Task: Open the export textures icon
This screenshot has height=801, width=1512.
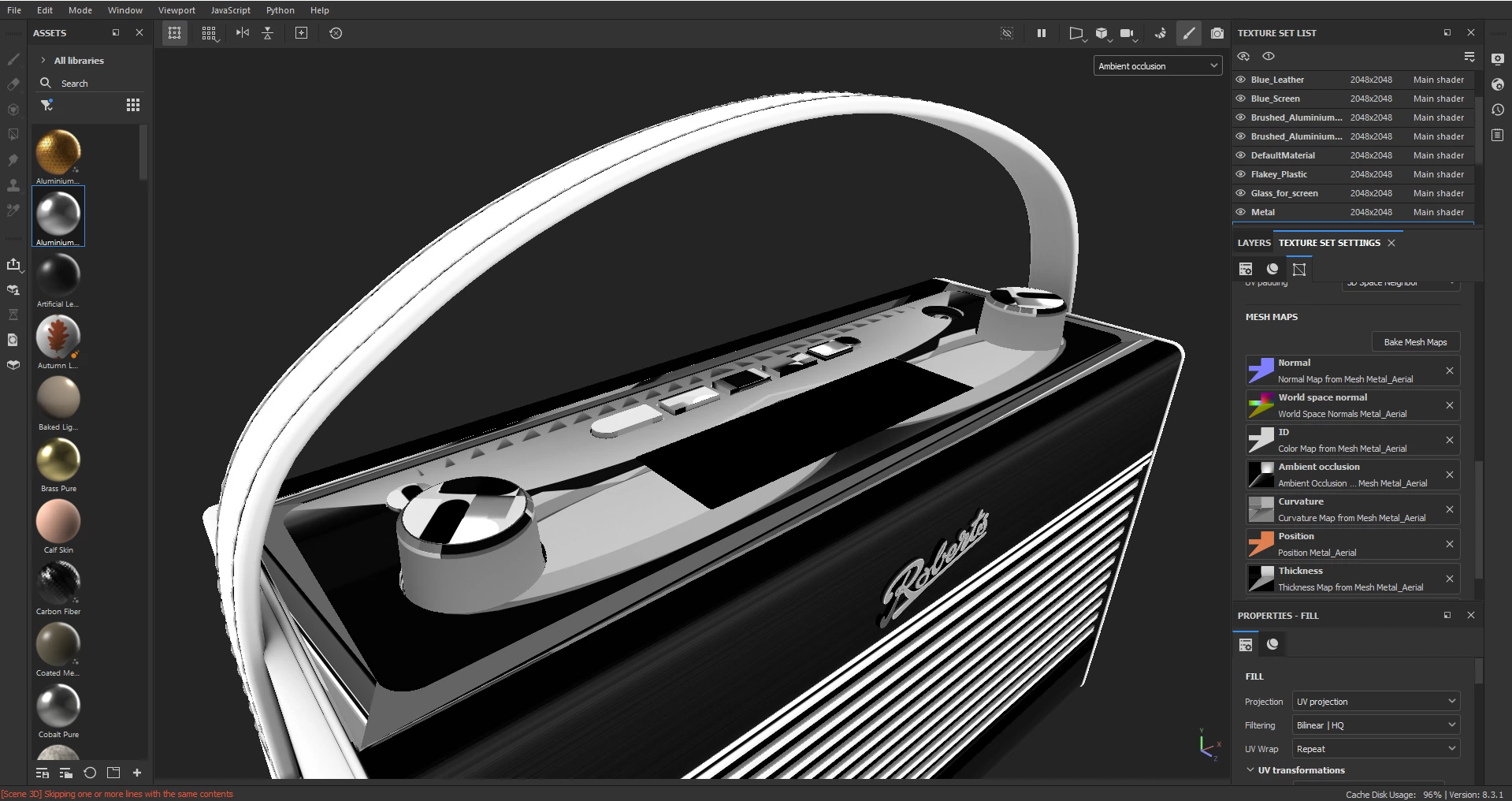Action: tap(13, 264)
